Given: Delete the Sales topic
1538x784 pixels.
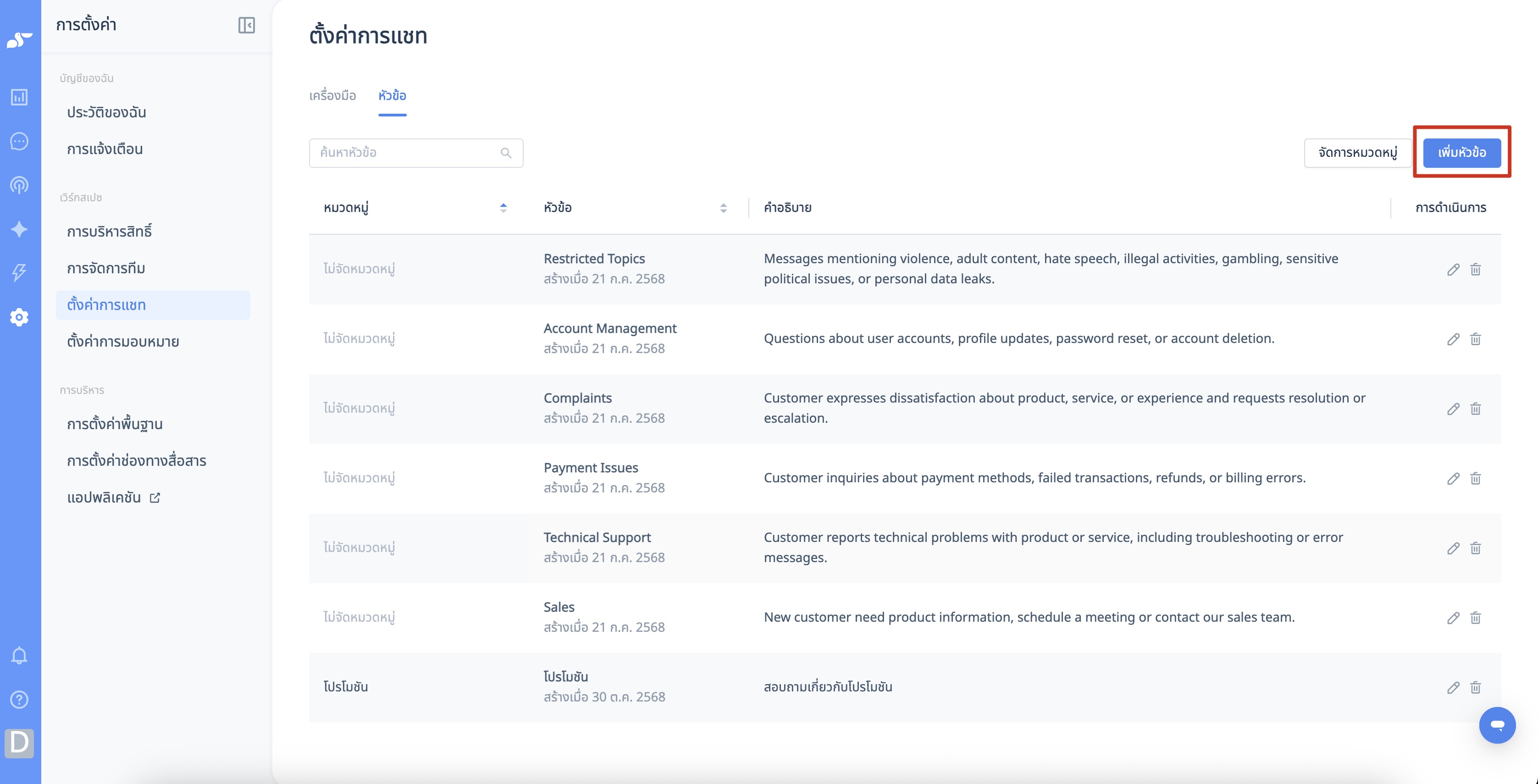Looking at the screenshot, I should click(x=1475, y=618).
